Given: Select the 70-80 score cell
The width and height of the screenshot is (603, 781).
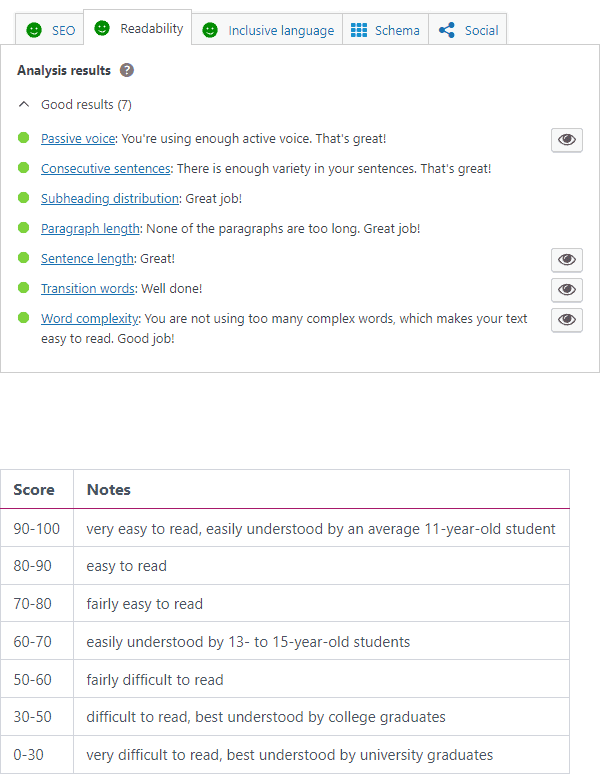Looking at the screenshot, I should (37, 604).
